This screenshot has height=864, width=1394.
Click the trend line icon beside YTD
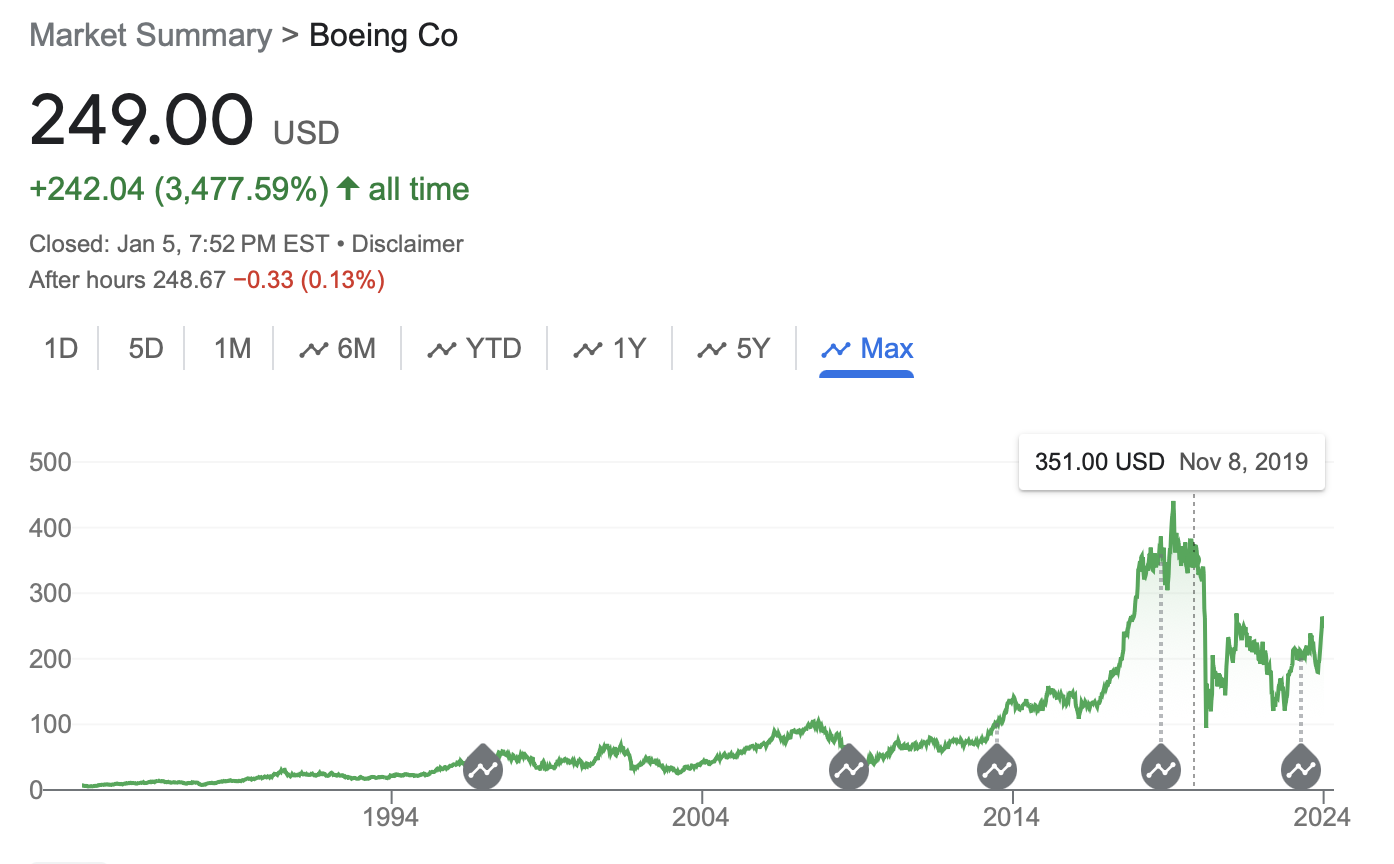click(x=442, y=349)
